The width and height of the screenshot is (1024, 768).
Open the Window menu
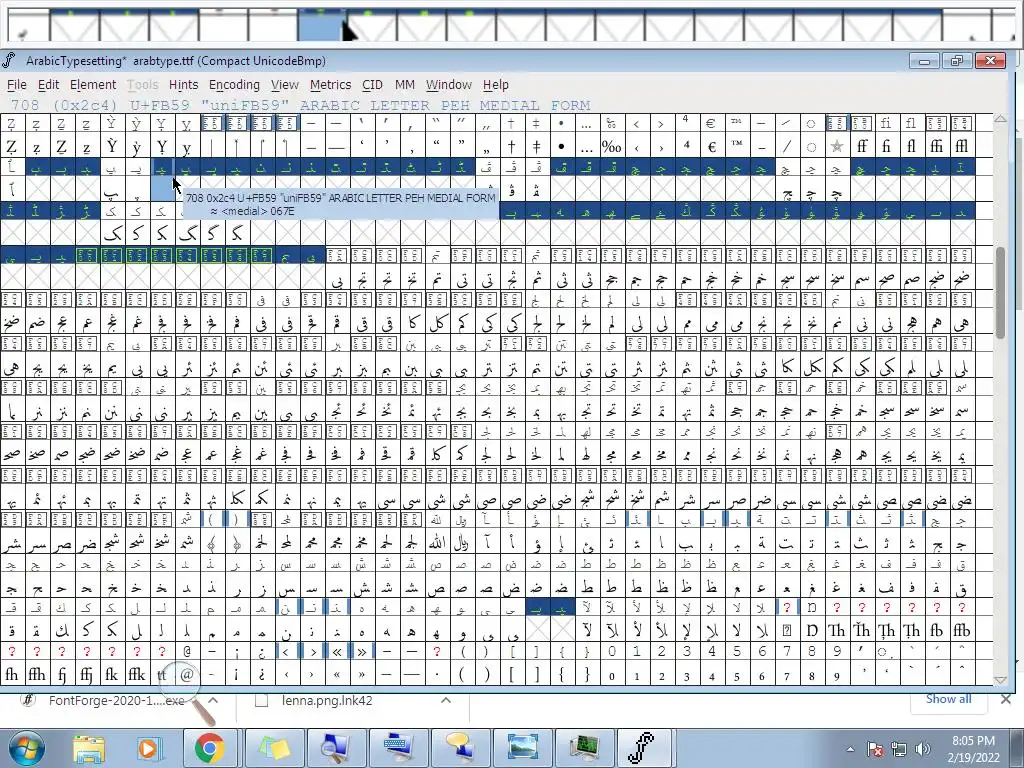click(449, 85)
